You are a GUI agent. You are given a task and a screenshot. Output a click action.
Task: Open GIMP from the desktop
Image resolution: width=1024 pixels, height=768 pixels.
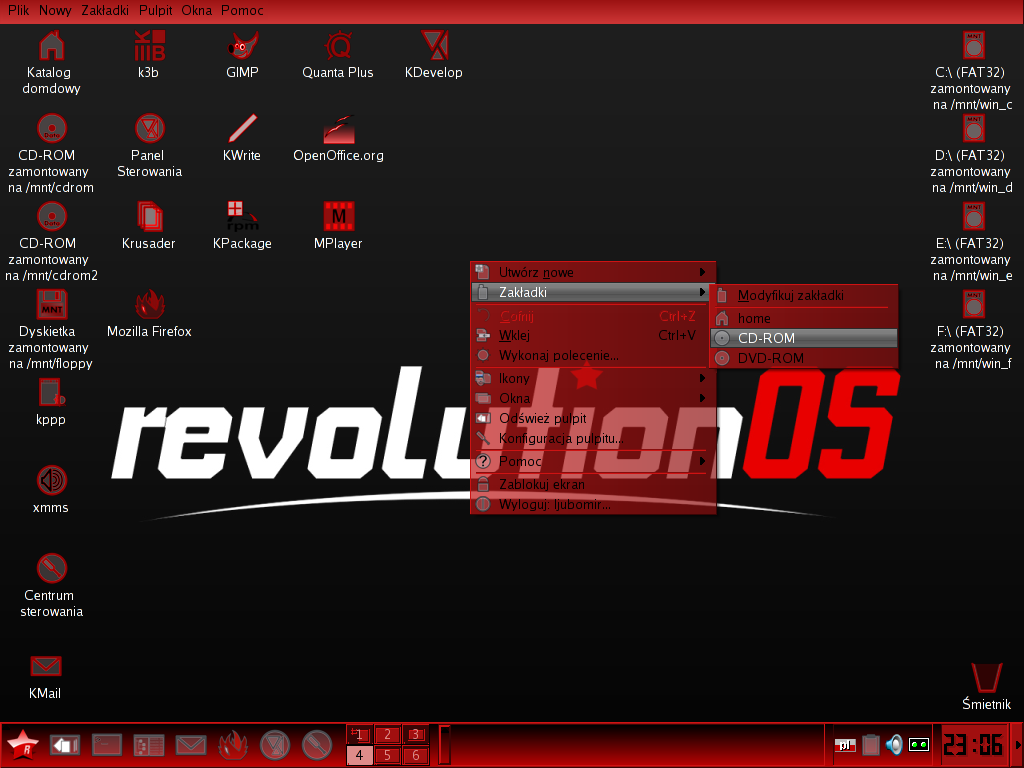(243, 46)
